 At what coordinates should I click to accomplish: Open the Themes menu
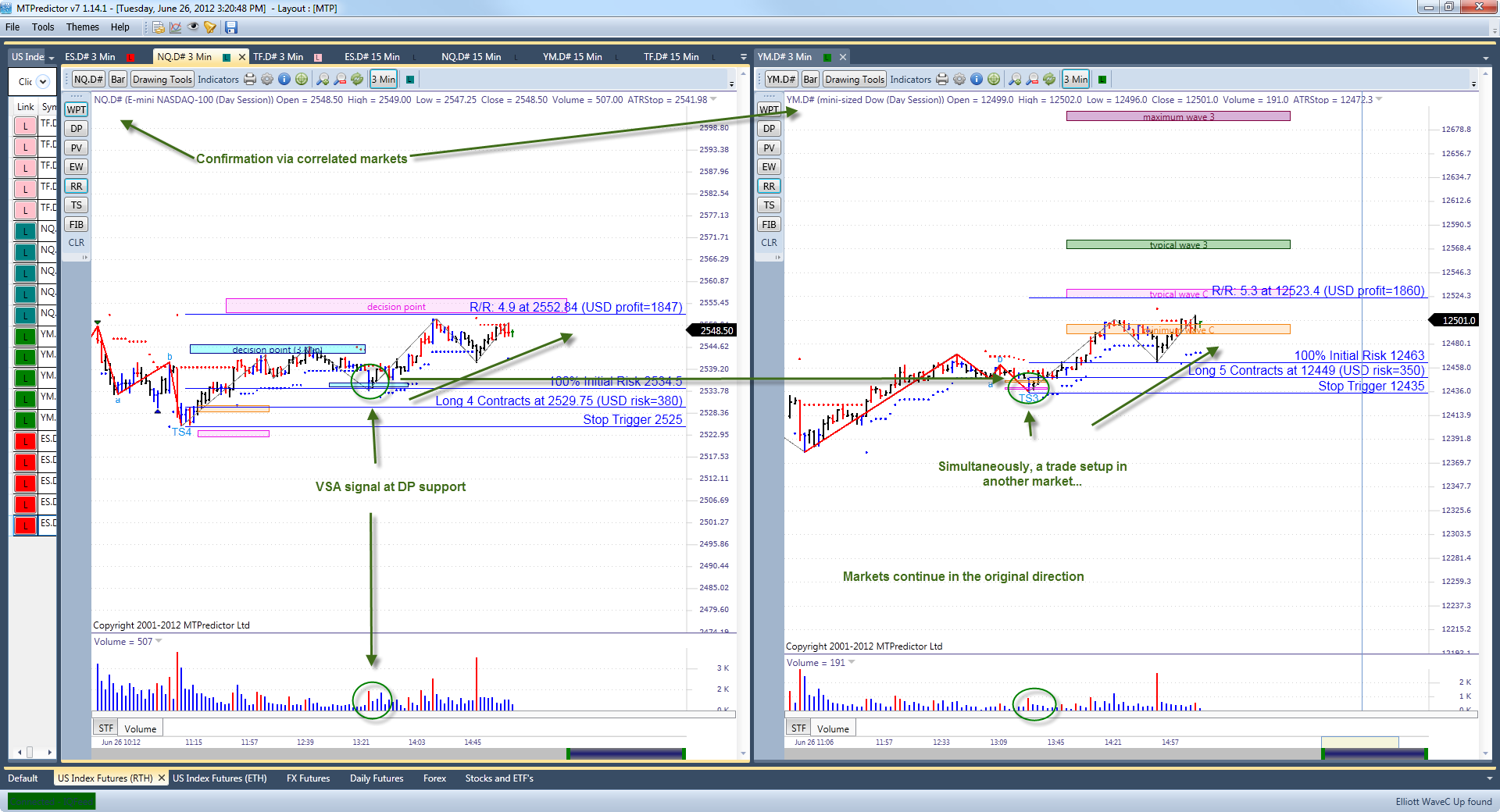point(83,27)
